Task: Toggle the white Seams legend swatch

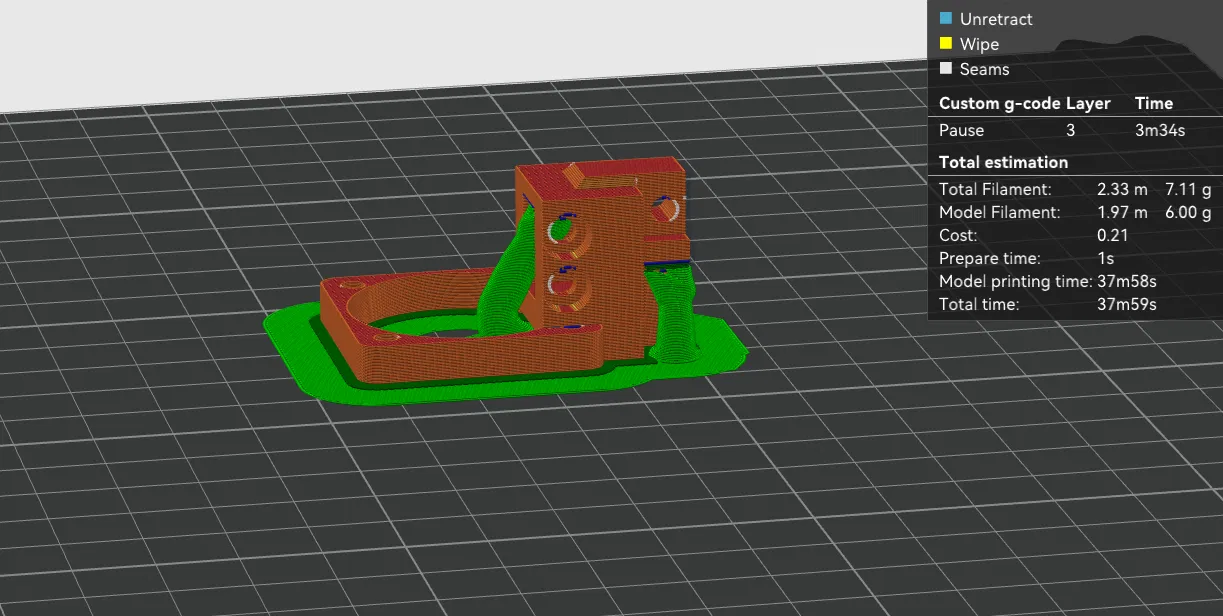Action: [x=946, y=69]
